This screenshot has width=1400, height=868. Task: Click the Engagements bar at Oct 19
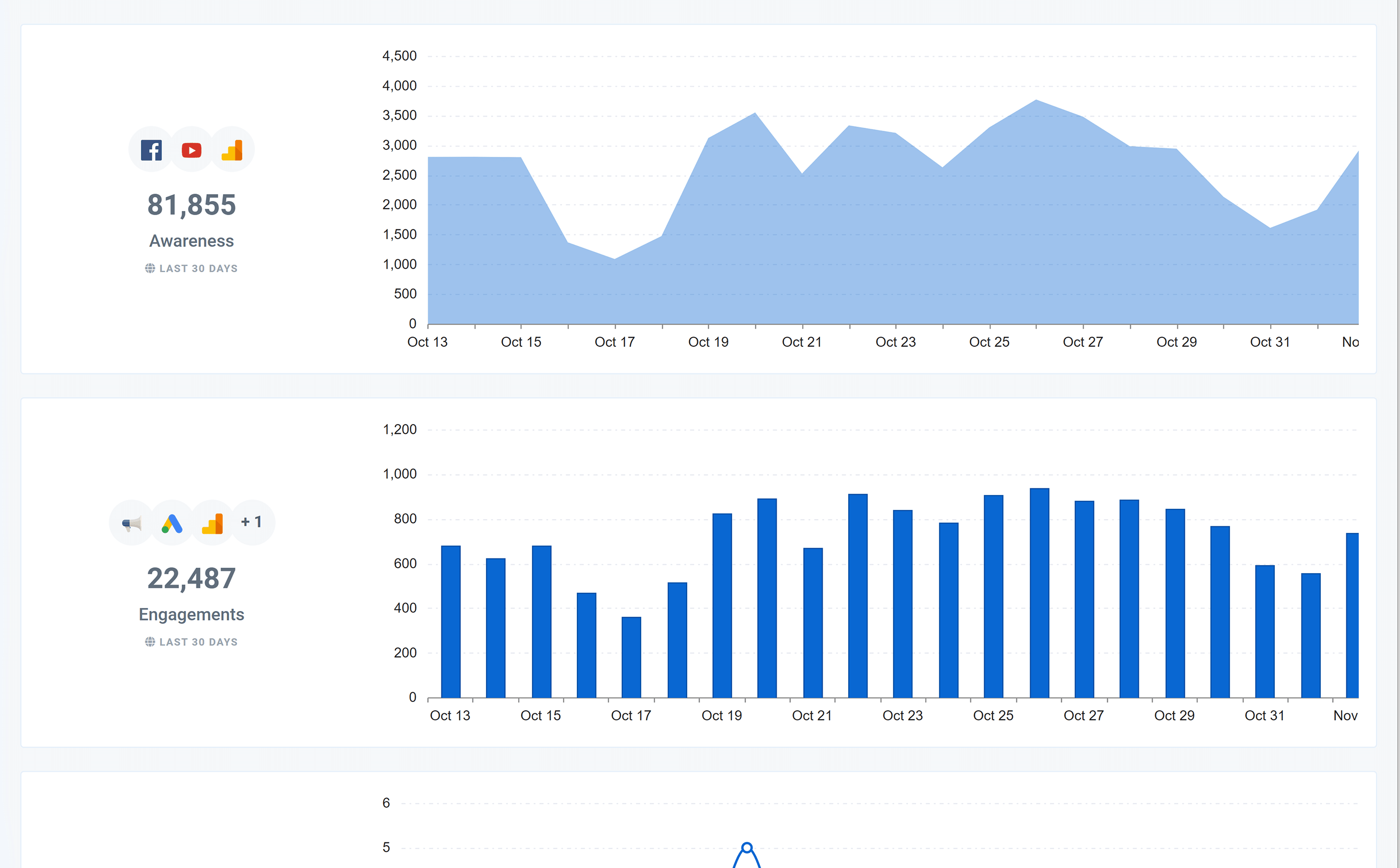tap(722, 605)
